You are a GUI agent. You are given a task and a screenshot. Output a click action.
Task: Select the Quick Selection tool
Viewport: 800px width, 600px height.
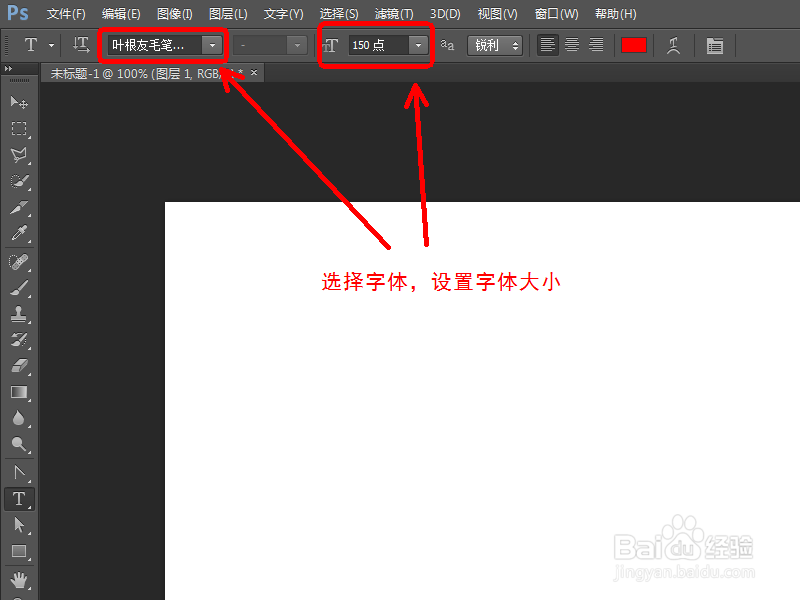19,181
